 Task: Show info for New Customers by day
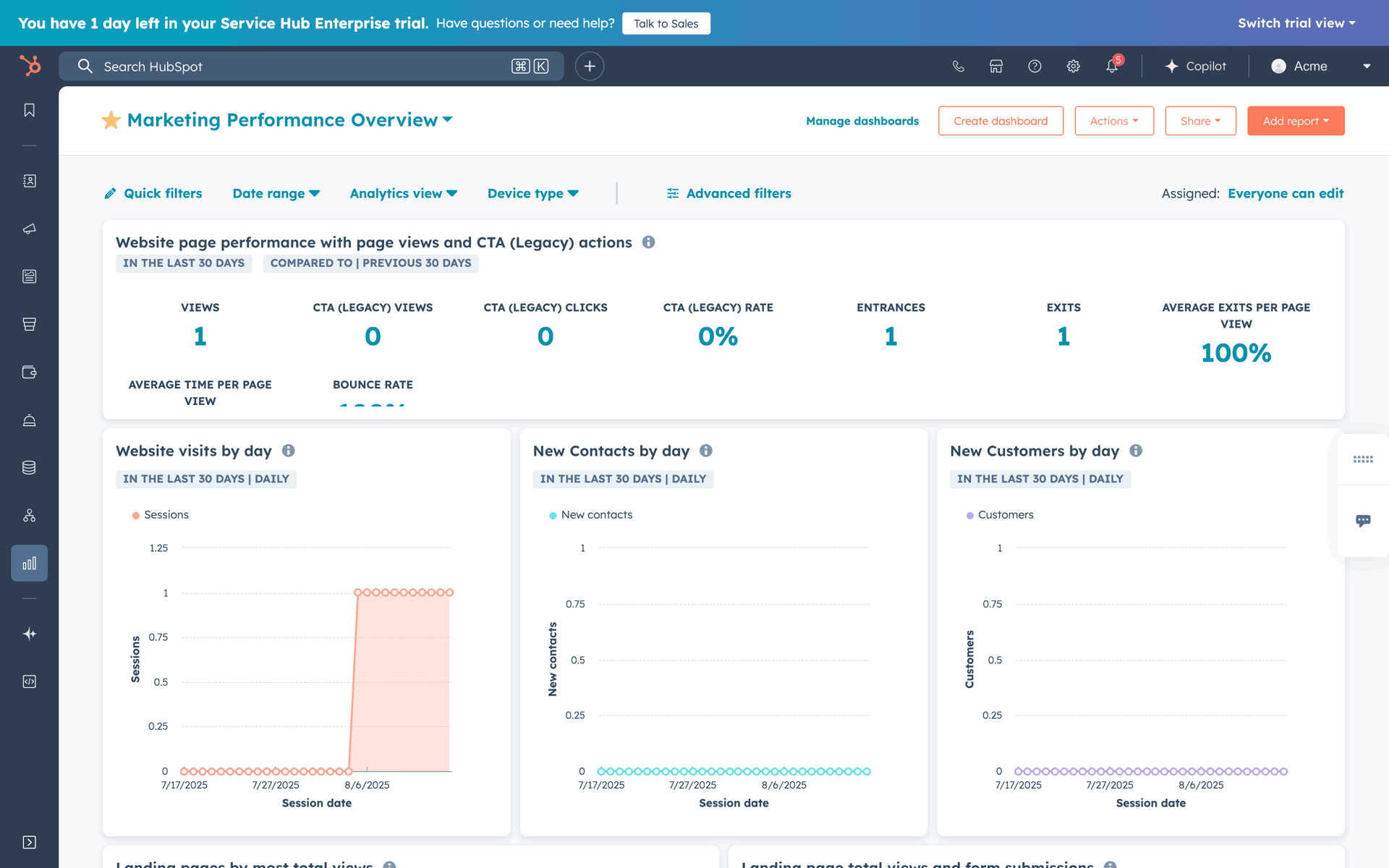tap(1136, 451)
